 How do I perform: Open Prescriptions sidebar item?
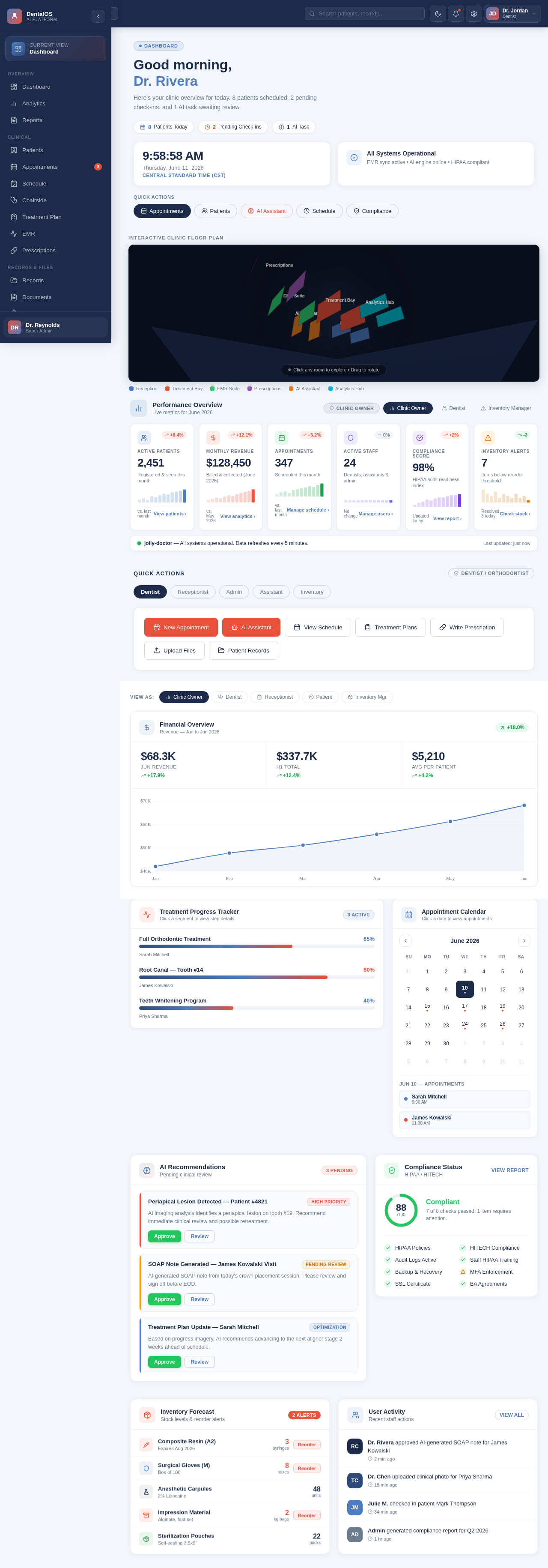click(x=55, y=250)
